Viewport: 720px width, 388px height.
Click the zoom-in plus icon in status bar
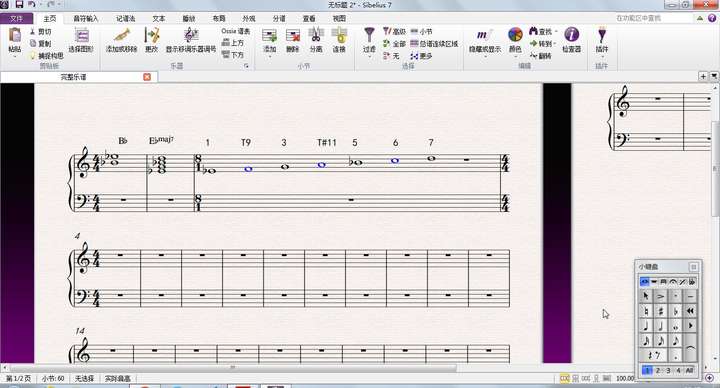(x=709, y=378)
